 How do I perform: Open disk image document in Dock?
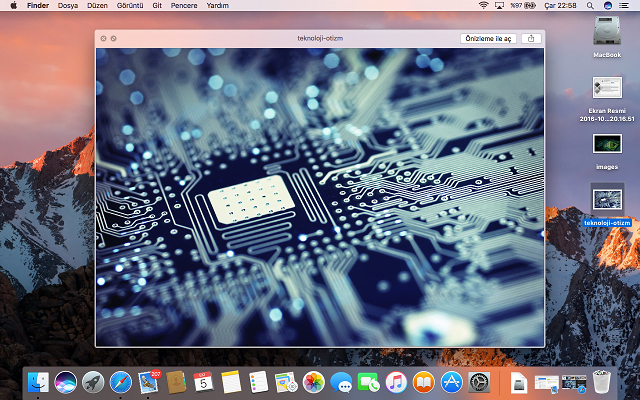(x=519, y=383)
